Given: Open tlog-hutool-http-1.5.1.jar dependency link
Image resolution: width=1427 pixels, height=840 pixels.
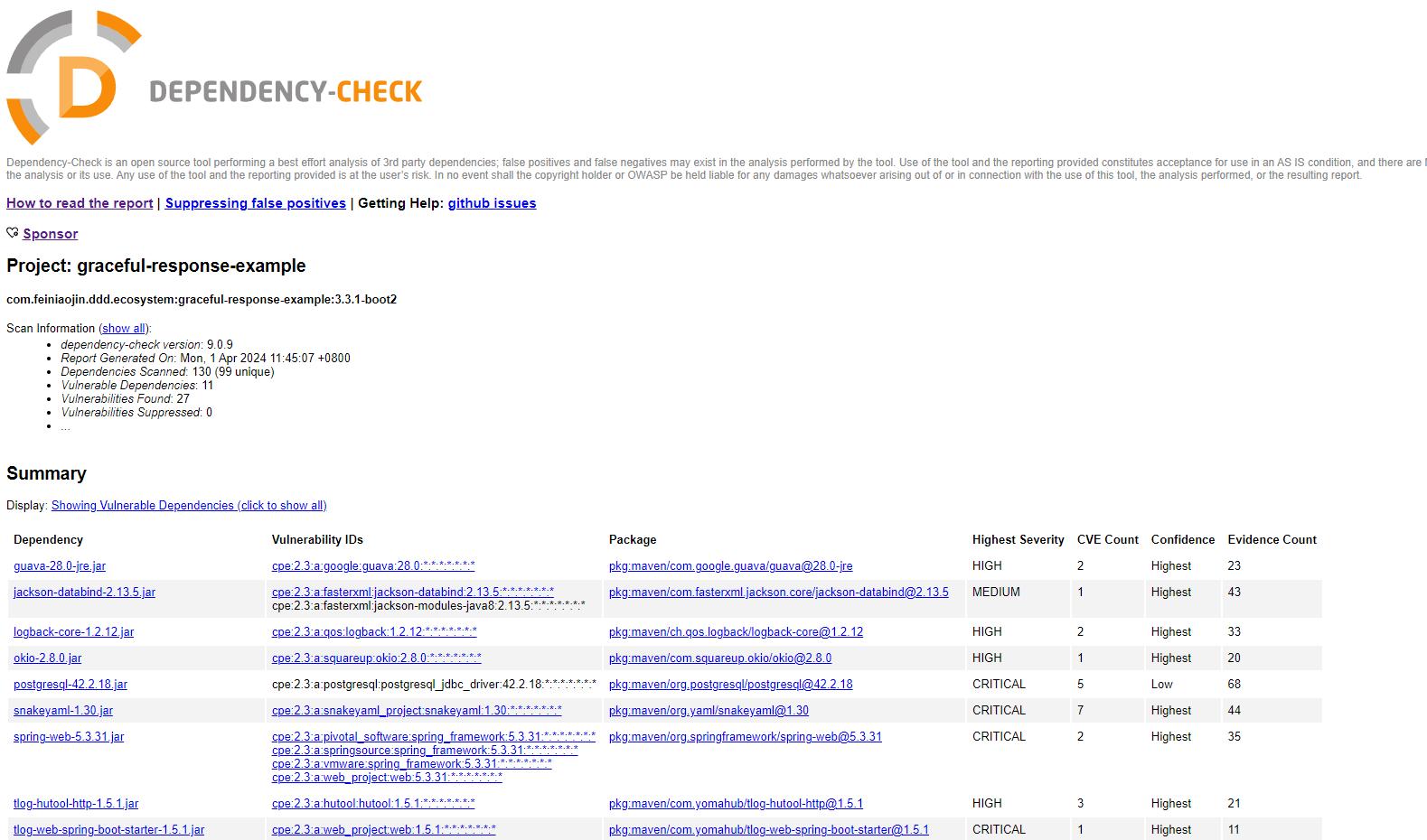Looking at the screenshot, I should tap(76, 804).
